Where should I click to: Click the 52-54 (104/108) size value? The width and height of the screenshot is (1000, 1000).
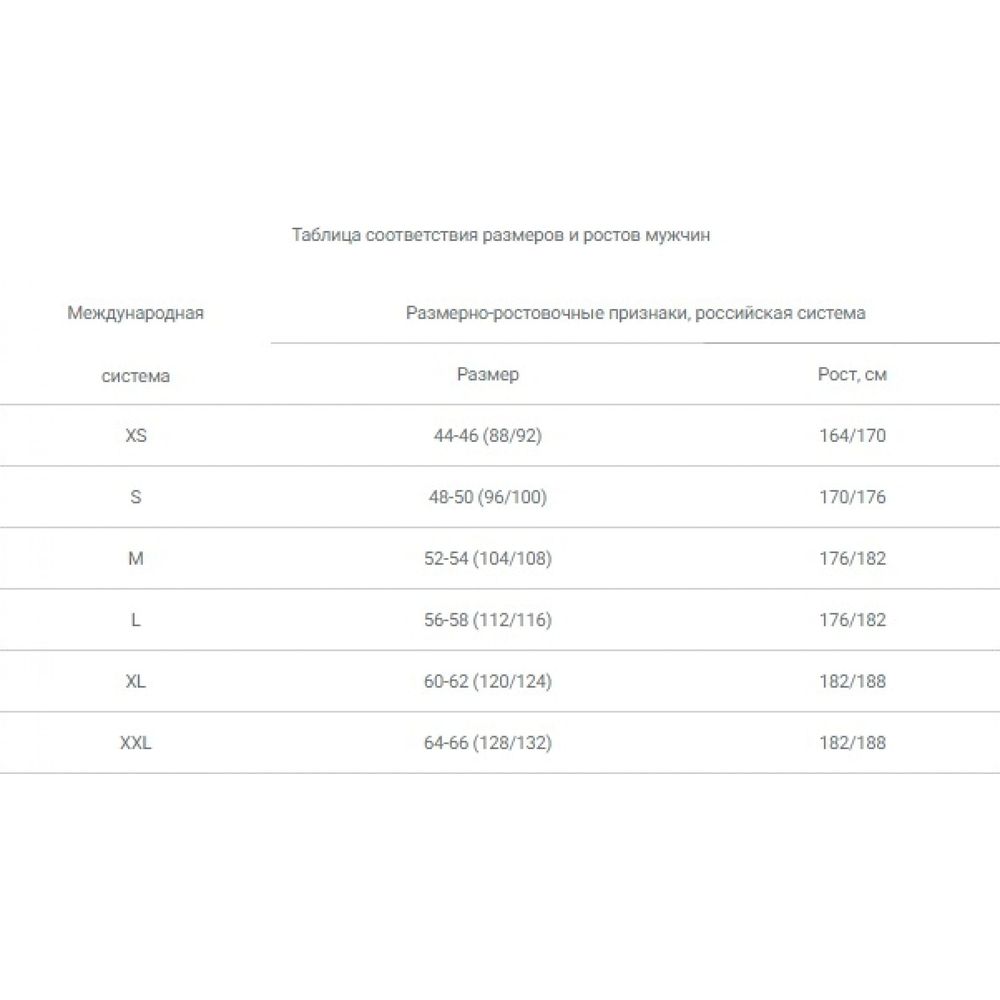[x=488, y=559]
